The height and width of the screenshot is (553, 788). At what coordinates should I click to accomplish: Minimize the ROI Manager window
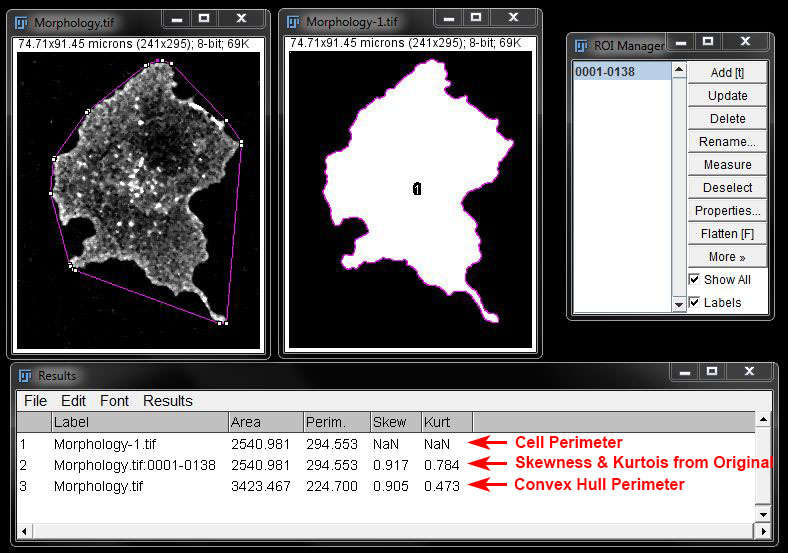point(681,42)
